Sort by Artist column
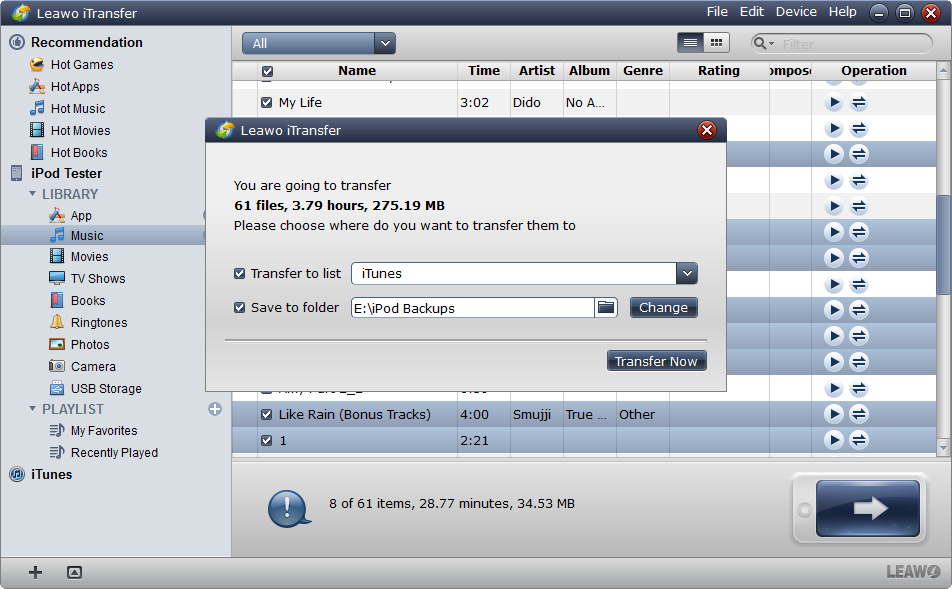This screenshot has width=952, height=589. coord(537,70)
